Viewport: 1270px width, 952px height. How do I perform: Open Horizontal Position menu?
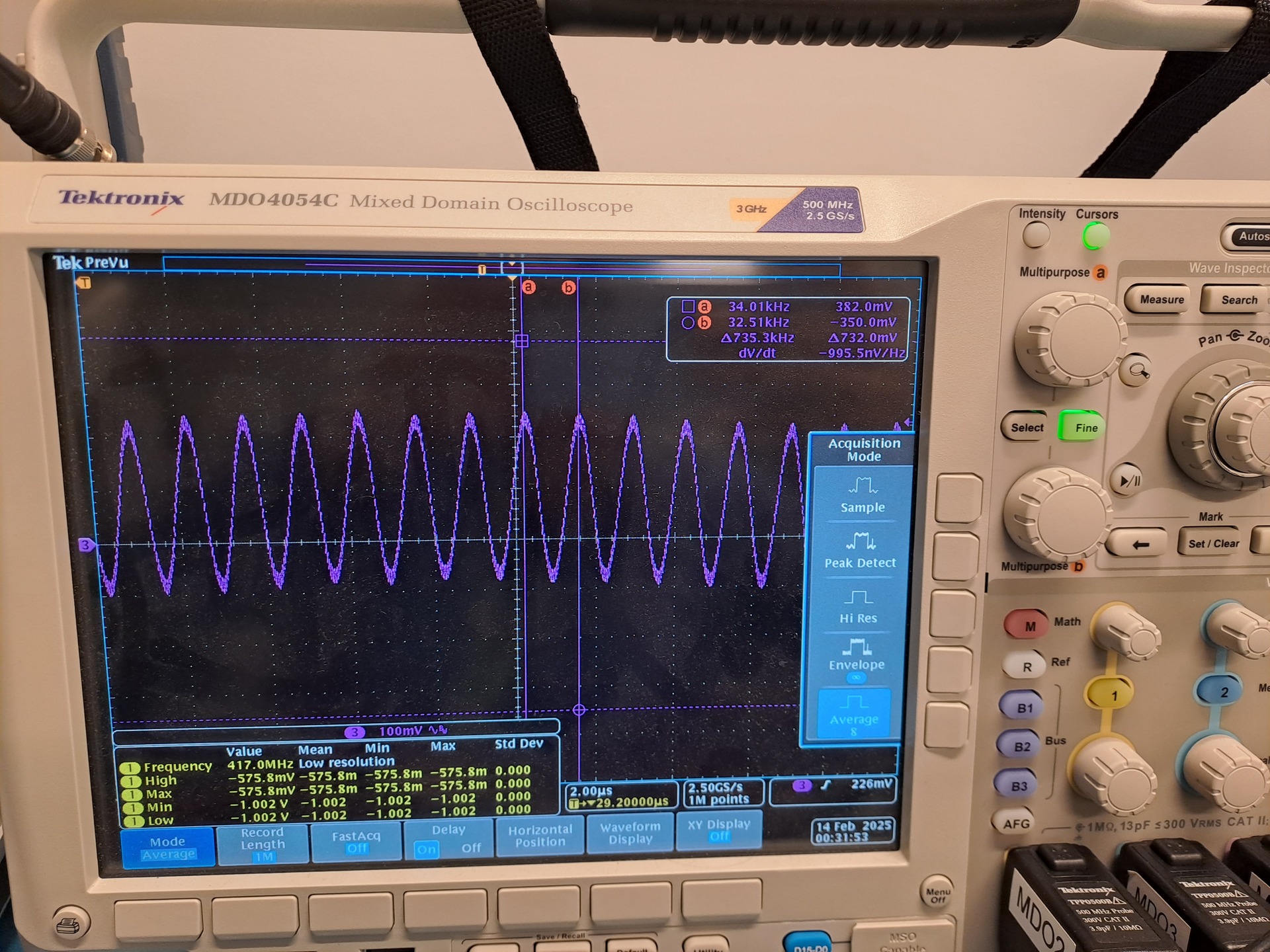click(x=540, y=836)
